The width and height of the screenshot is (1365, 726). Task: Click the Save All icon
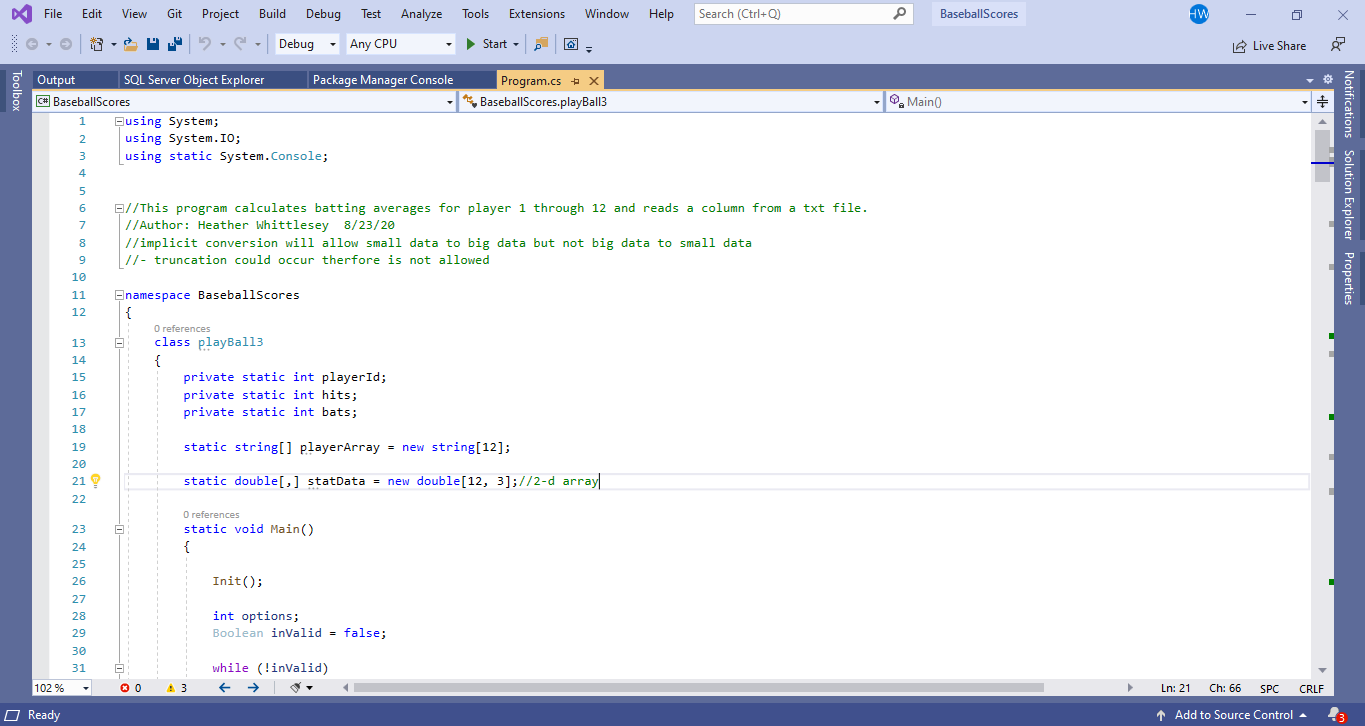[x=175, y=44]
